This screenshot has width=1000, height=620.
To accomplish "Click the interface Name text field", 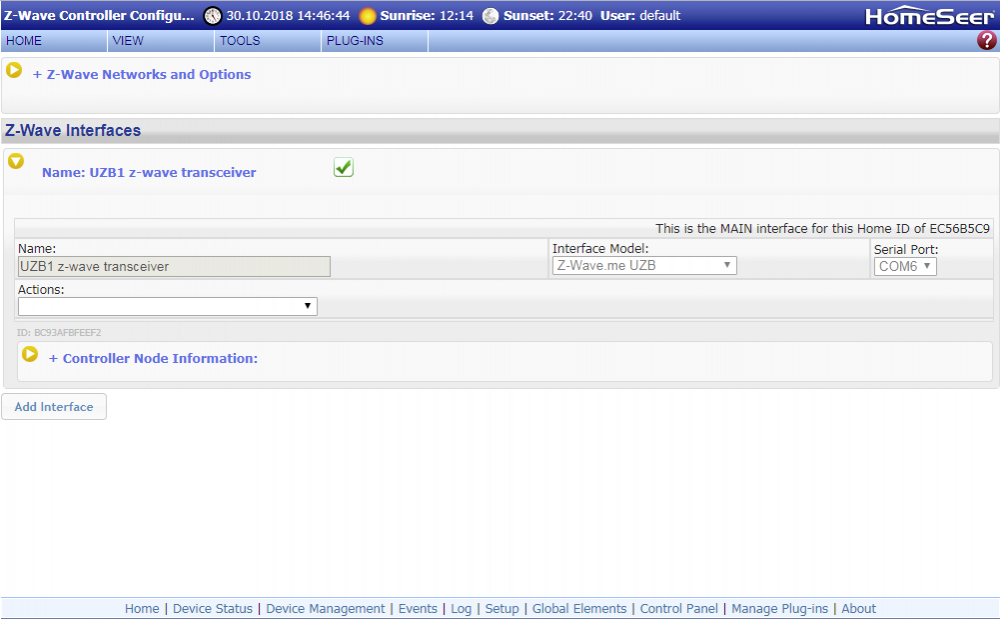I will coord(174,267).
